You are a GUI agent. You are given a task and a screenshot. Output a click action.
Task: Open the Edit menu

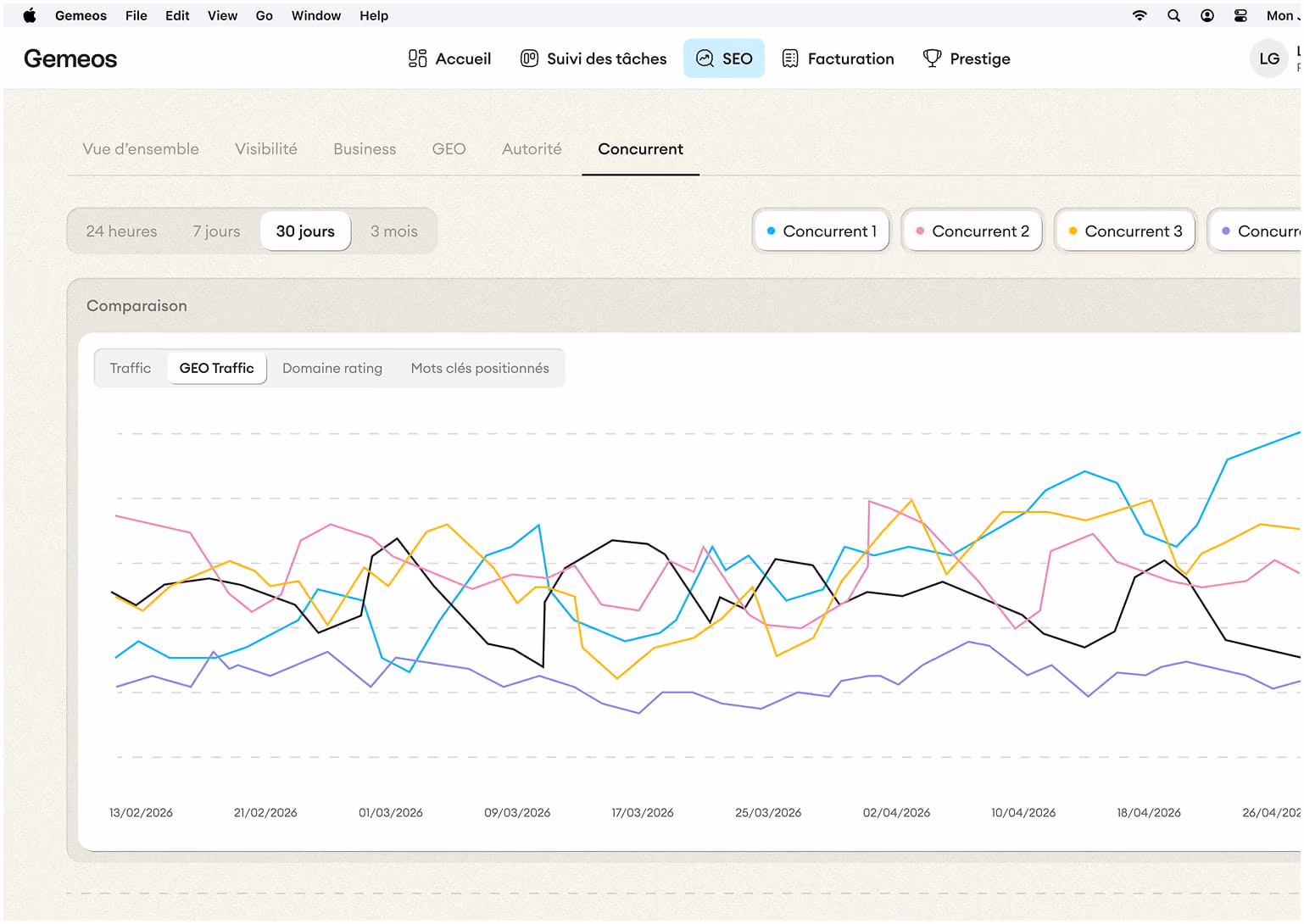177,15
